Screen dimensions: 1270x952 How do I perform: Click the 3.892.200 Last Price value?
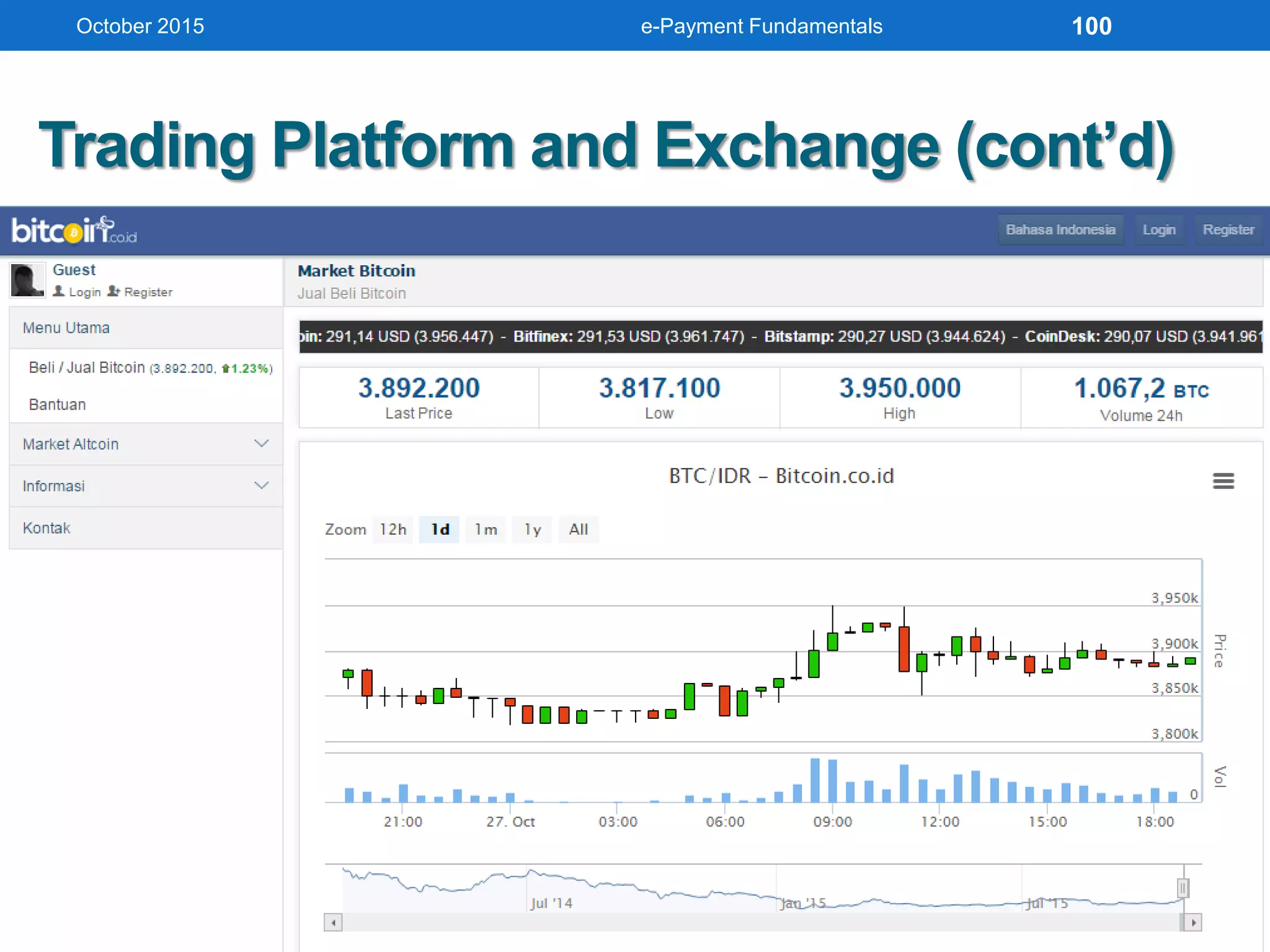coord(419,389)
